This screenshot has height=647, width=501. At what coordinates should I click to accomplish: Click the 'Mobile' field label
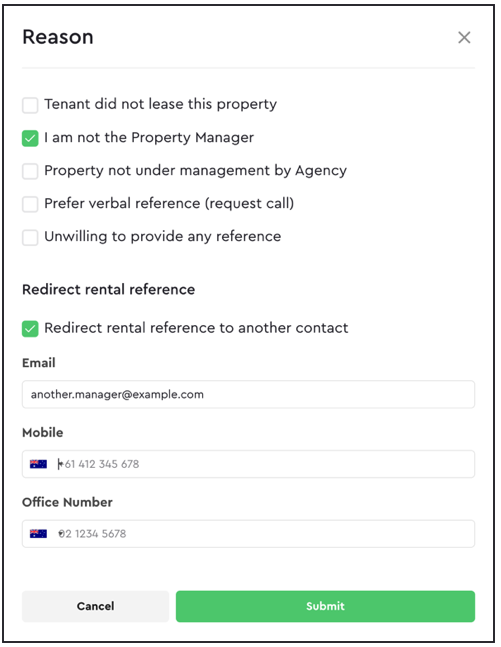pos(43,432)
